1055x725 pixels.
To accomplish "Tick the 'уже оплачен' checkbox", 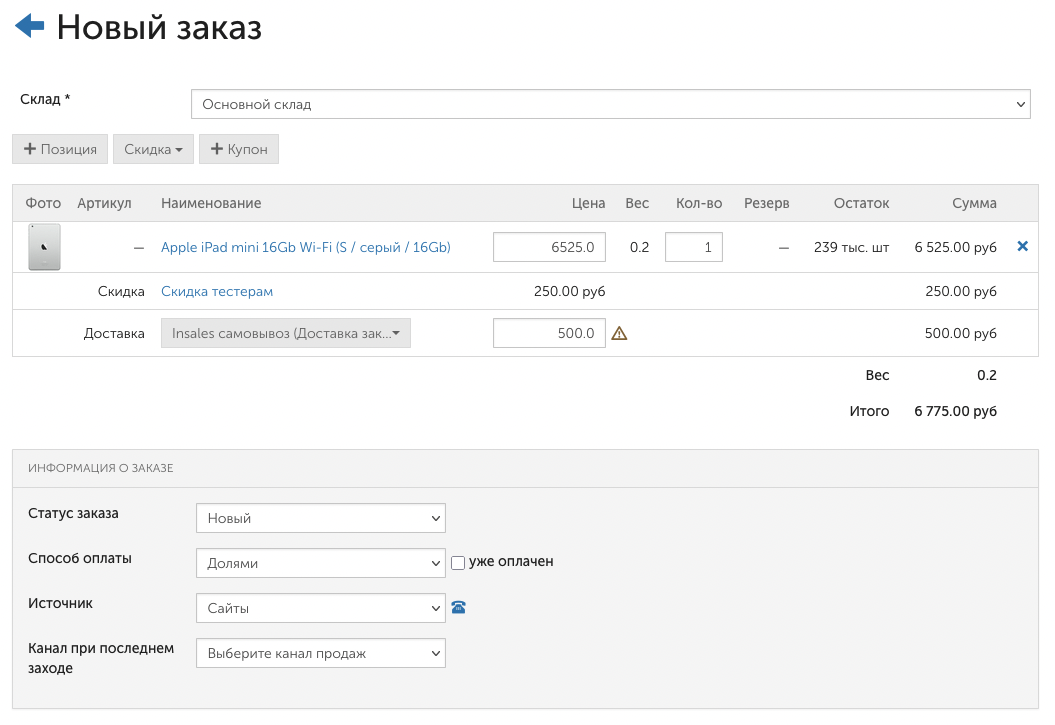I will (x=458, y=562).
